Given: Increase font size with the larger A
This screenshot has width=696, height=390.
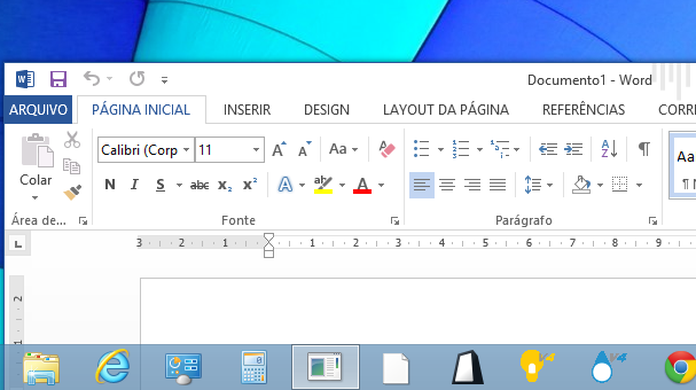Looking at the screenshot, I should (x=279, y=149).
